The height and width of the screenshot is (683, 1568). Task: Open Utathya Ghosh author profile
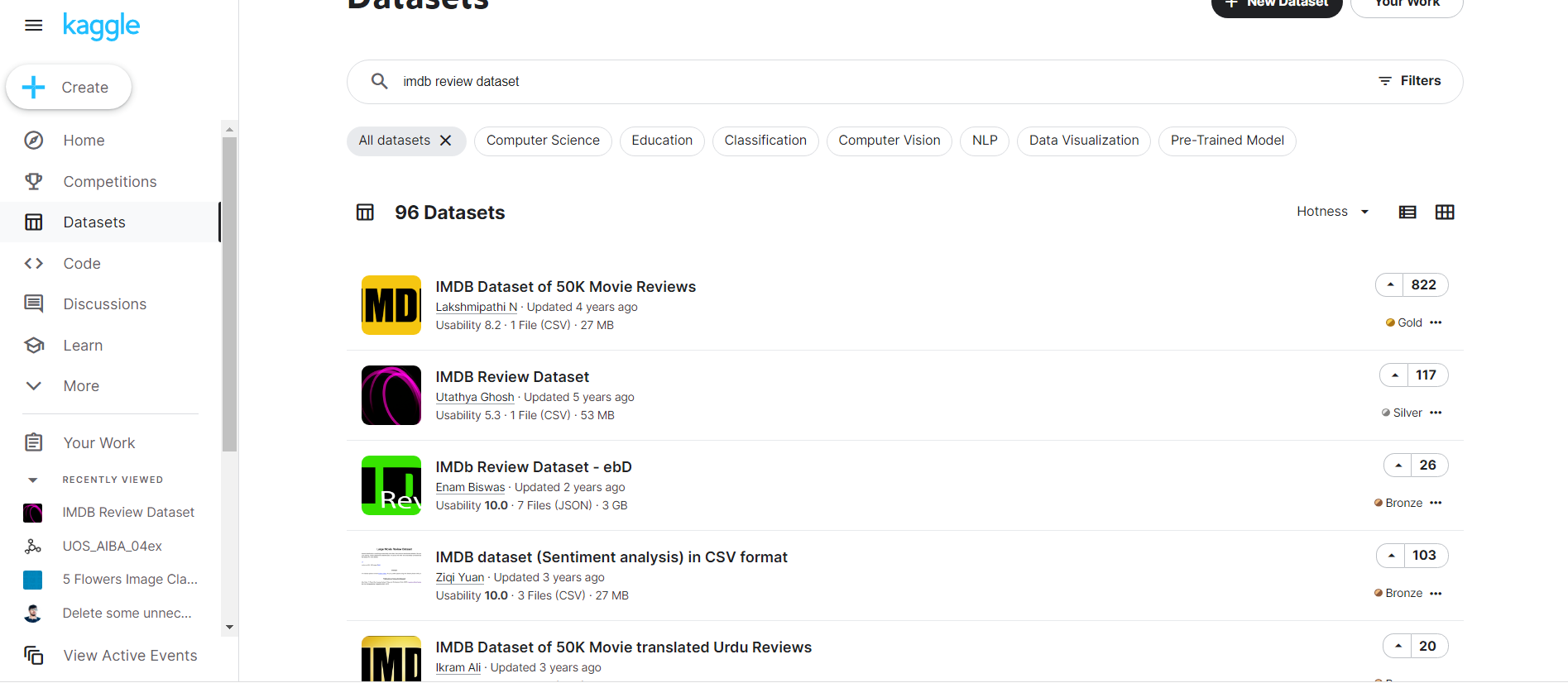click(475, 397)
